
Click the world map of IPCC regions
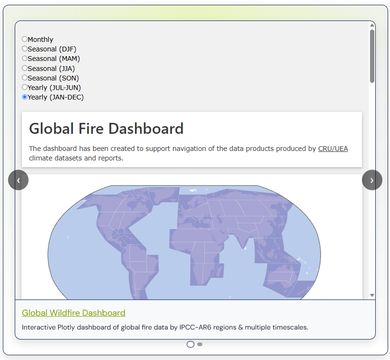point(184,242)
